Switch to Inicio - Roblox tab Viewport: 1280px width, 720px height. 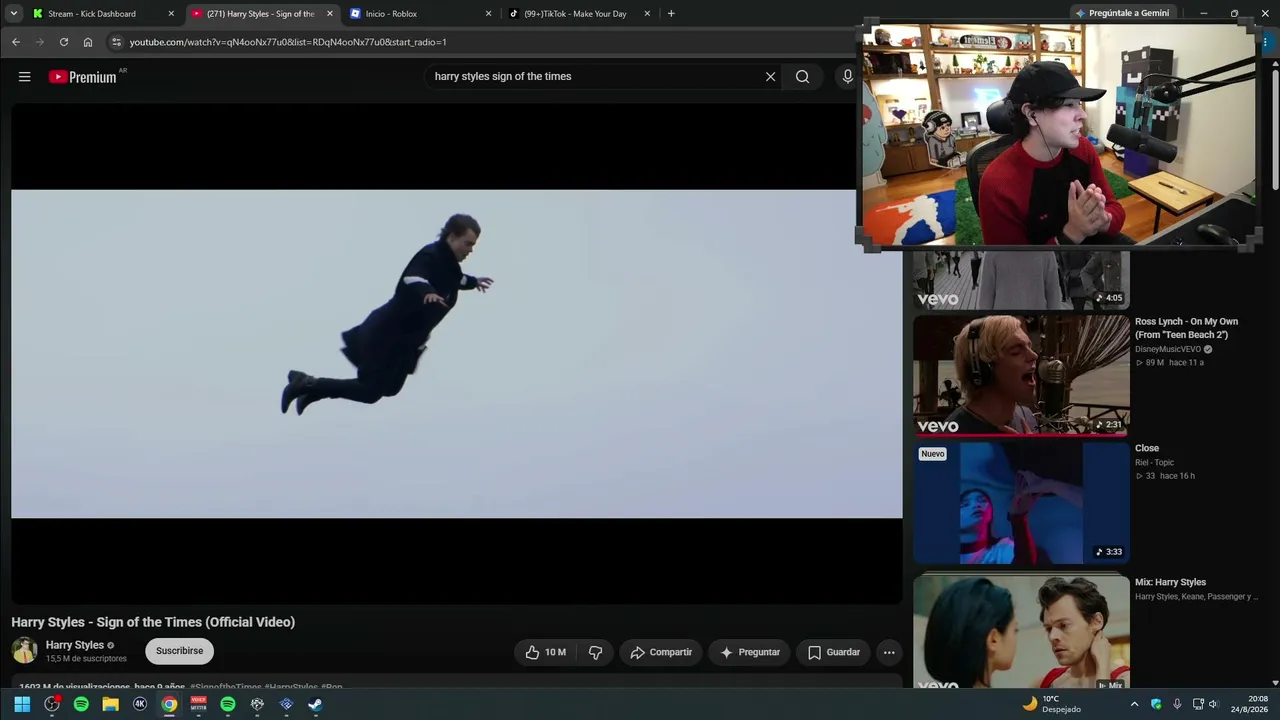[420, 14]
